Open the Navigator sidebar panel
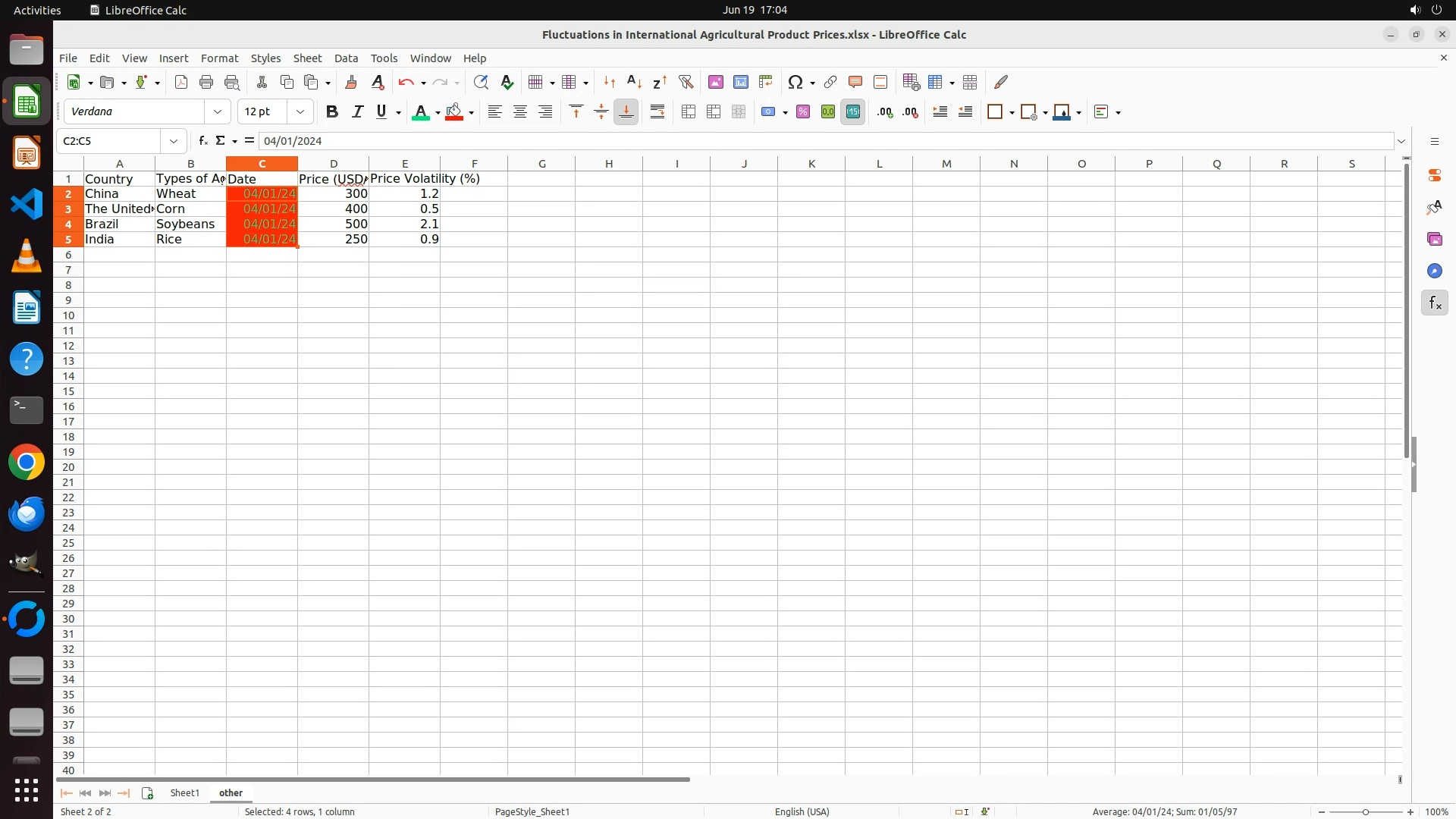 pyautogui.click(x=1434, y=271)
